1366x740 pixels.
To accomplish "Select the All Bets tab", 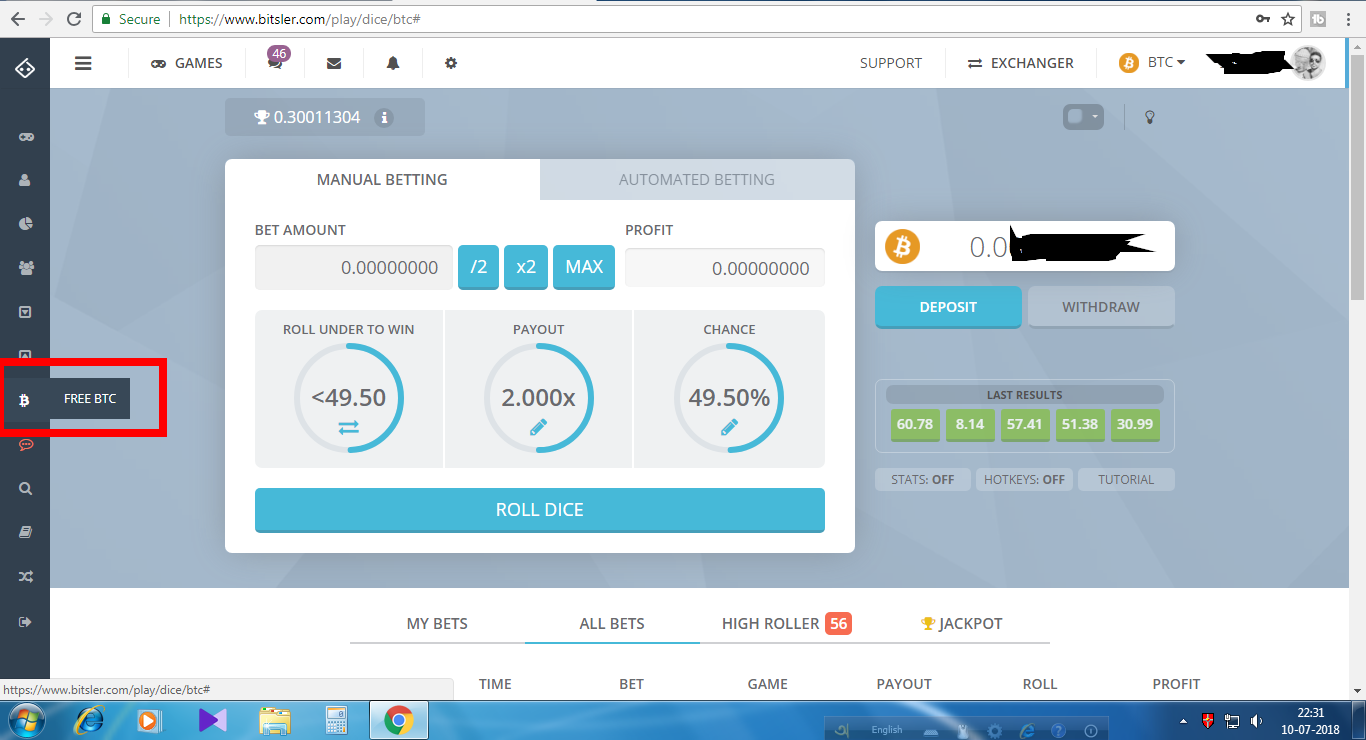I will coord(612,623).
